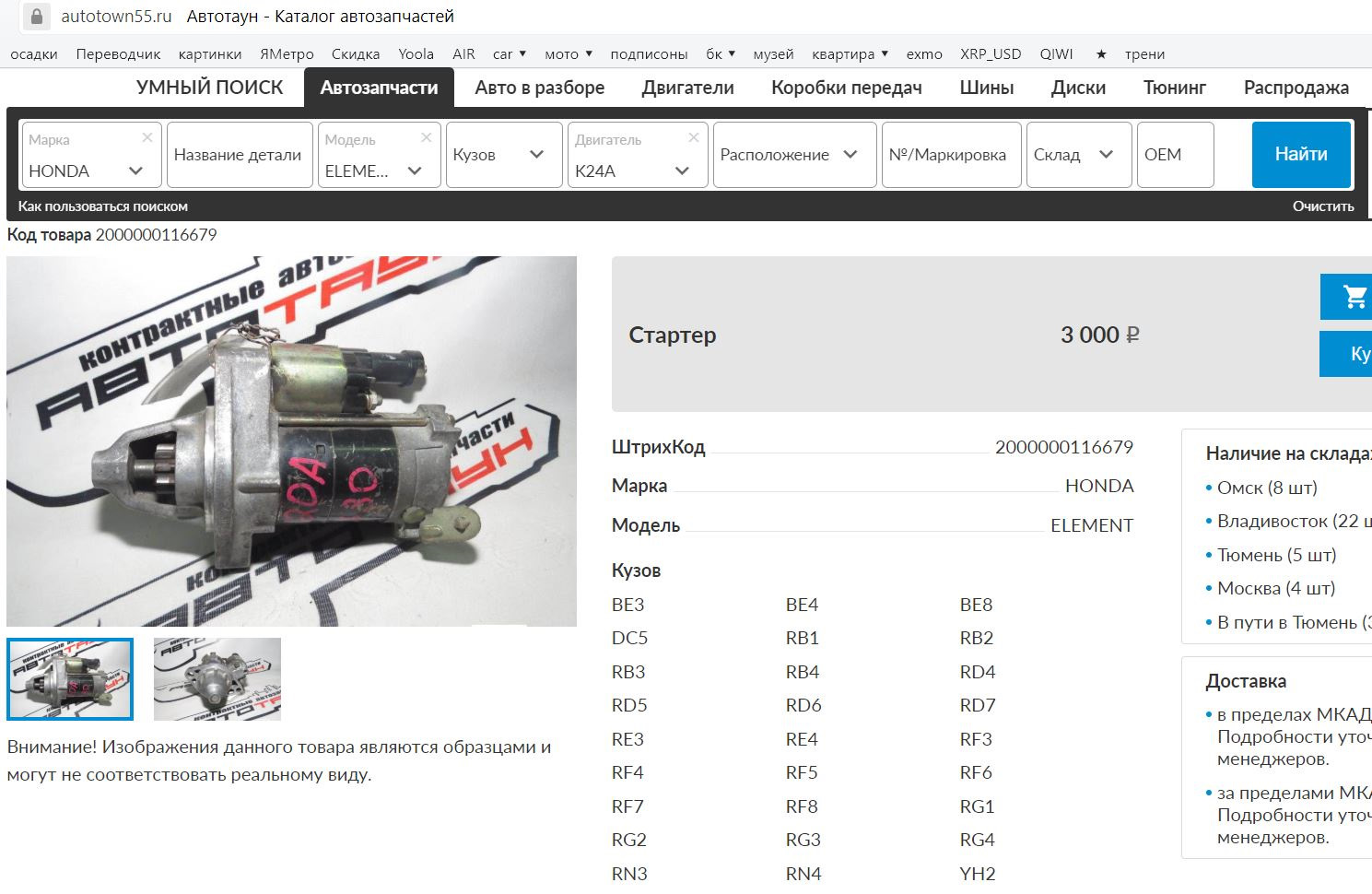Click the Найти search button
Screen dimensions: 1372x894
tap(1301, 155)
